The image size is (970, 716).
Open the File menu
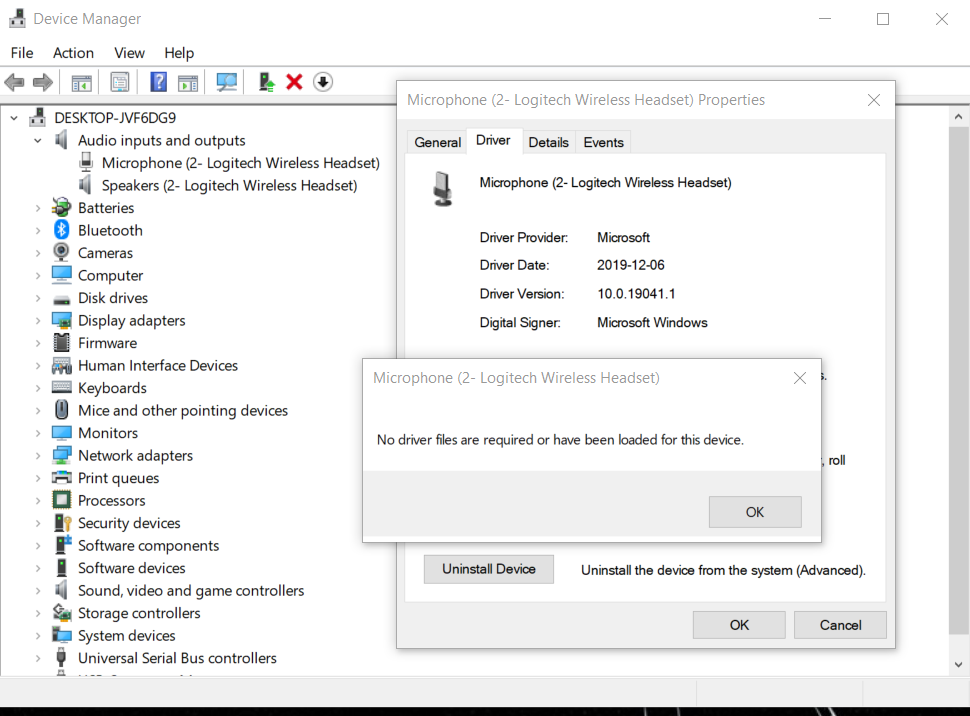[22, 53]
